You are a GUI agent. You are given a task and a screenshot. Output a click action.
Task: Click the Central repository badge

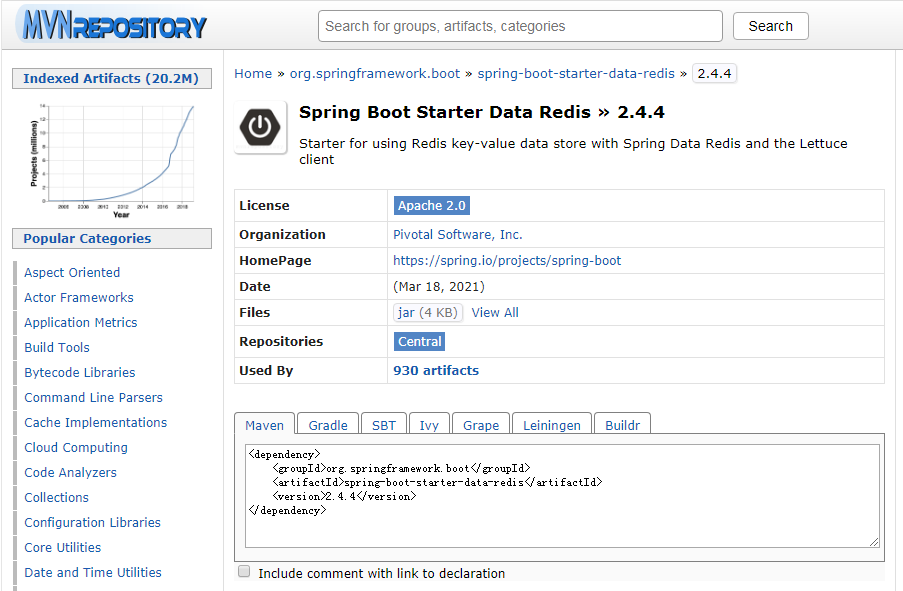pyautogui.click(x=420, y=342)
